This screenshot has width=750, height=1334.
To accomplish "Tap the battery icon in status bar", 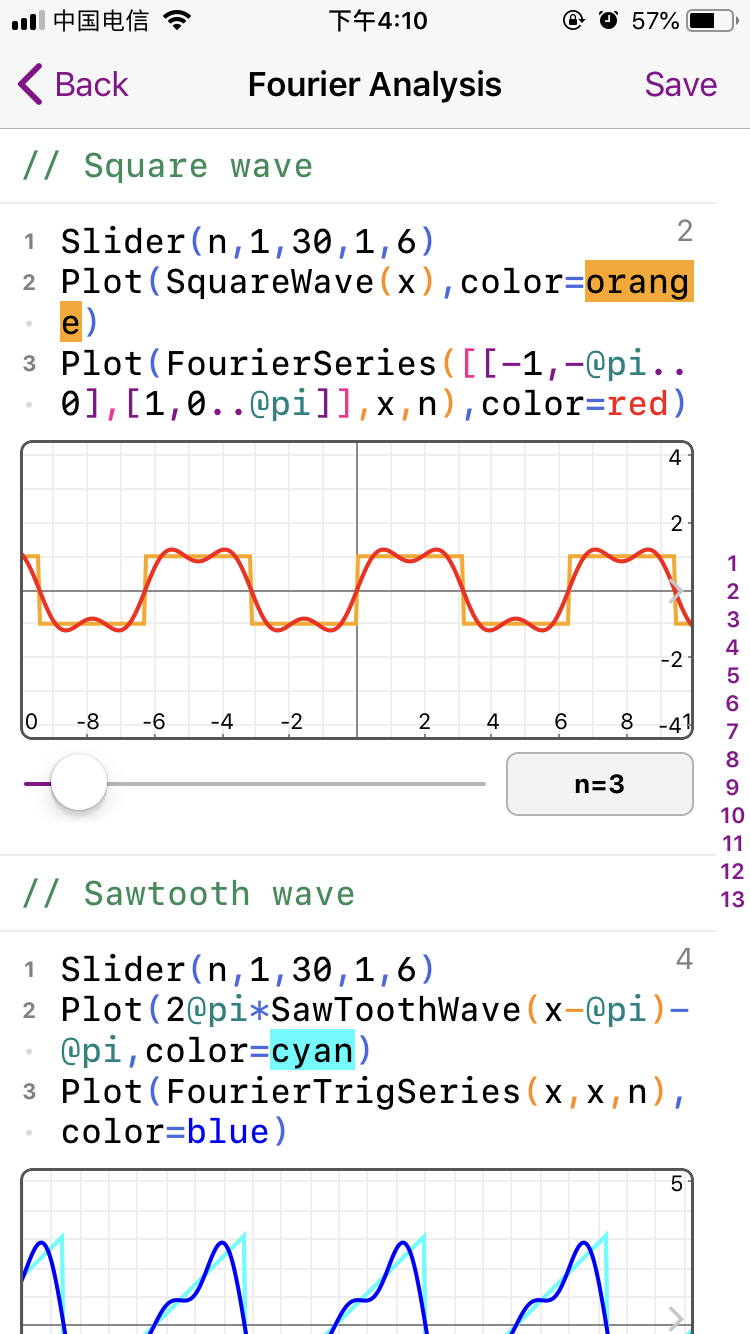I will click(711, 20).
